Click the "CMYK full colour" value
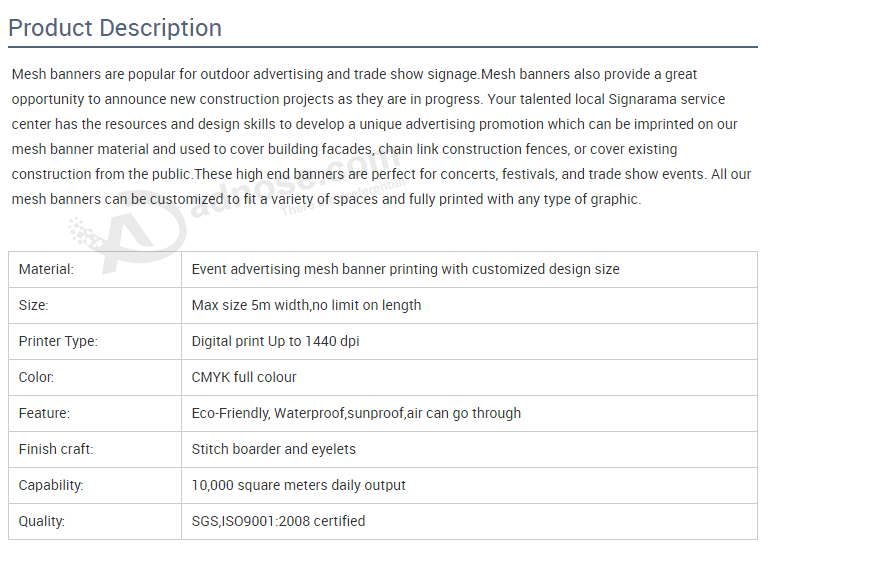Image resolution: width=871 pixels, height=563 pixels. coord(244,377)
